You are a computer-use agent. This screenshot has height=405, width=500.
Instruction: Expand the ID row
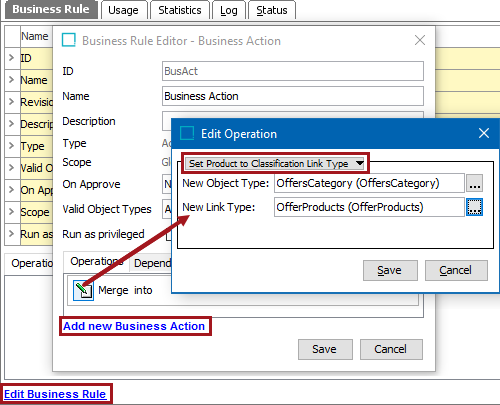pos(11,58)
